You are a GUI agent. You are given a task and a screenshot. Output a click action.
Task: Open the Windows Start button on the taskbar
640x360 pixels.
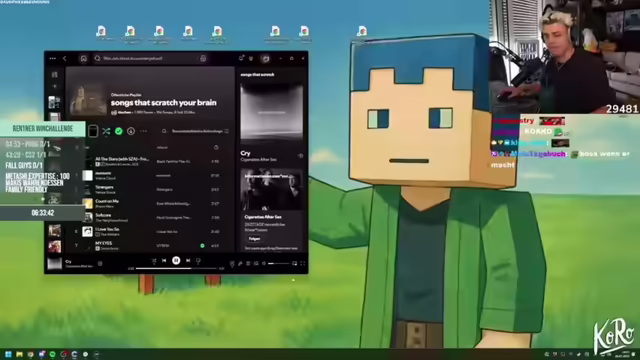click(8, 354)
